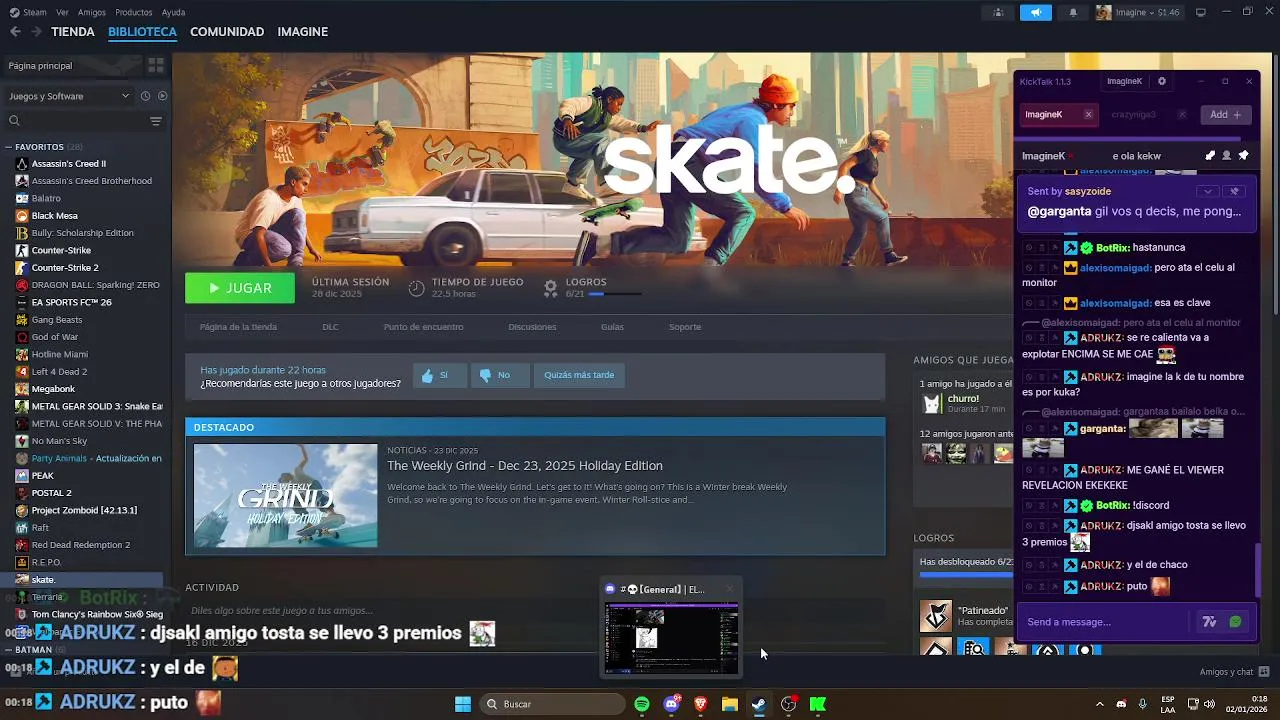Click the Página principal button
The image size is (1280, 720).
click(x=73, y=65)
